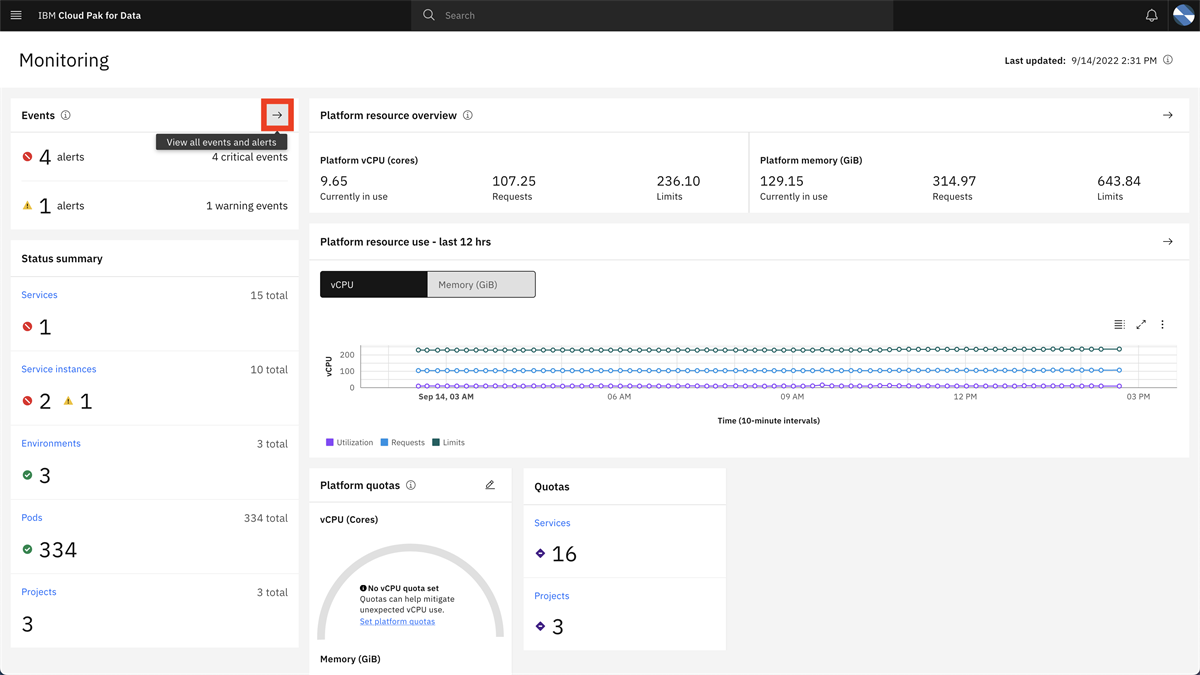Screen dimensions: 1200x675
Task: Toggle the Requests legend item
Action: coord(400,441)
